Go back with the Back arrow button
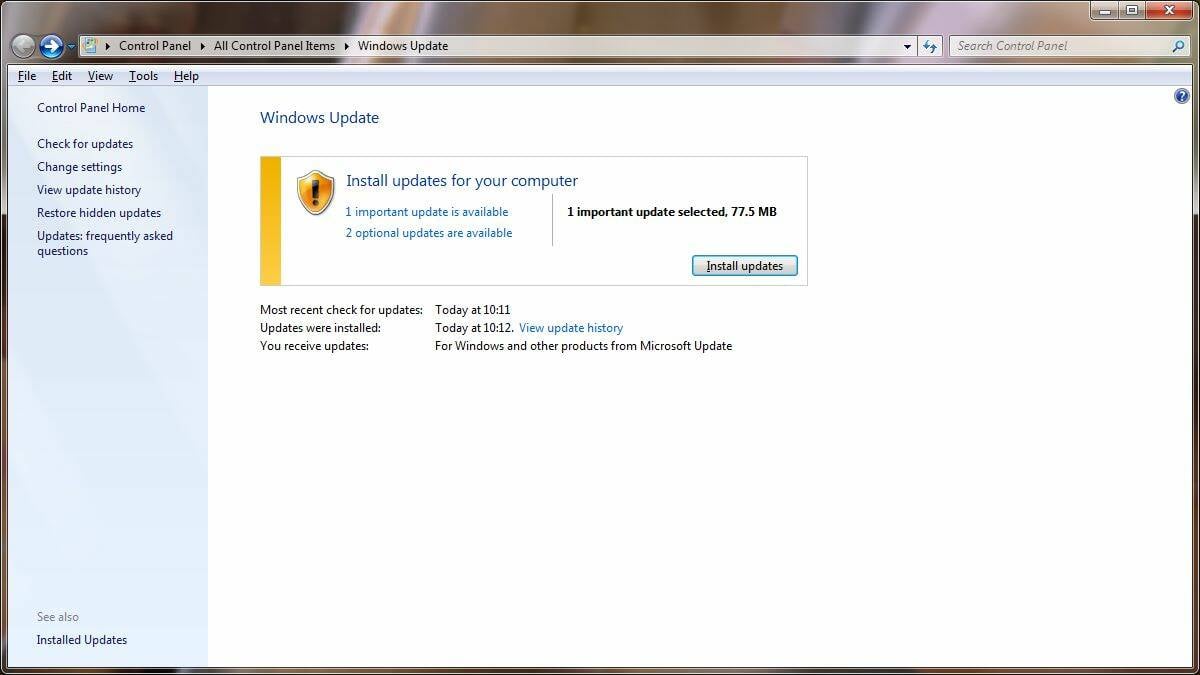This screenshot has height=675, width=1200. coord(23,46)
